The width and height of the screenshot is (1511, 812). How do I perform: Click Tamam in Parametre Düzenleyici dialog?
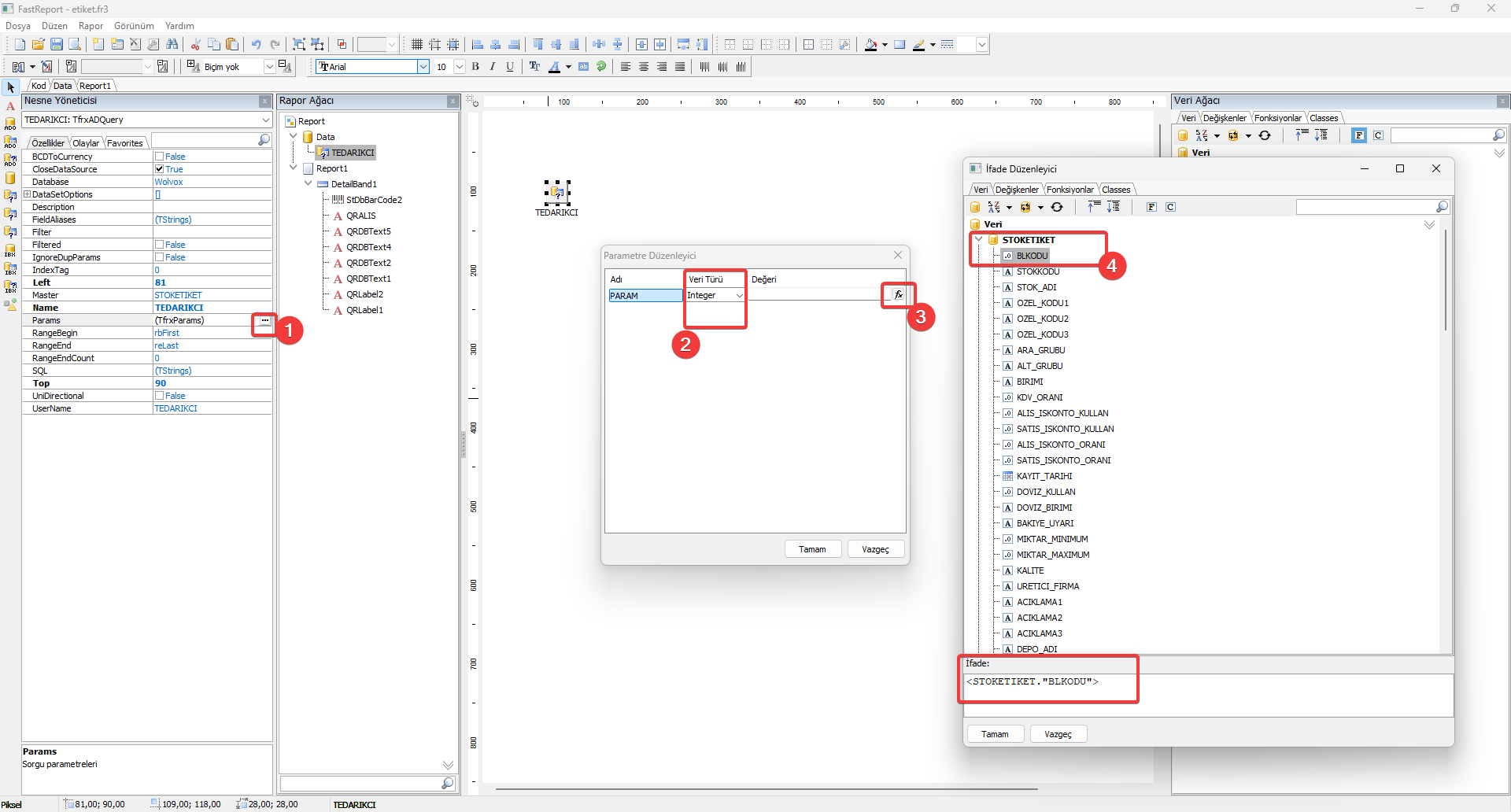tap(812, 549)
